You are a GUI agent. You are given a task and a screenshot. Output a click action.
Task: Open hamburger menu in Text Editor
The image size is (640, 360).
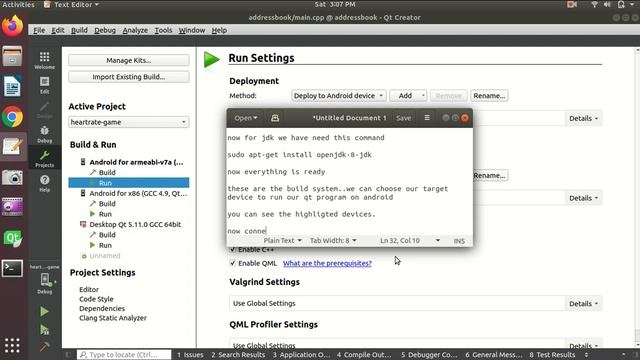coord(427,118)
